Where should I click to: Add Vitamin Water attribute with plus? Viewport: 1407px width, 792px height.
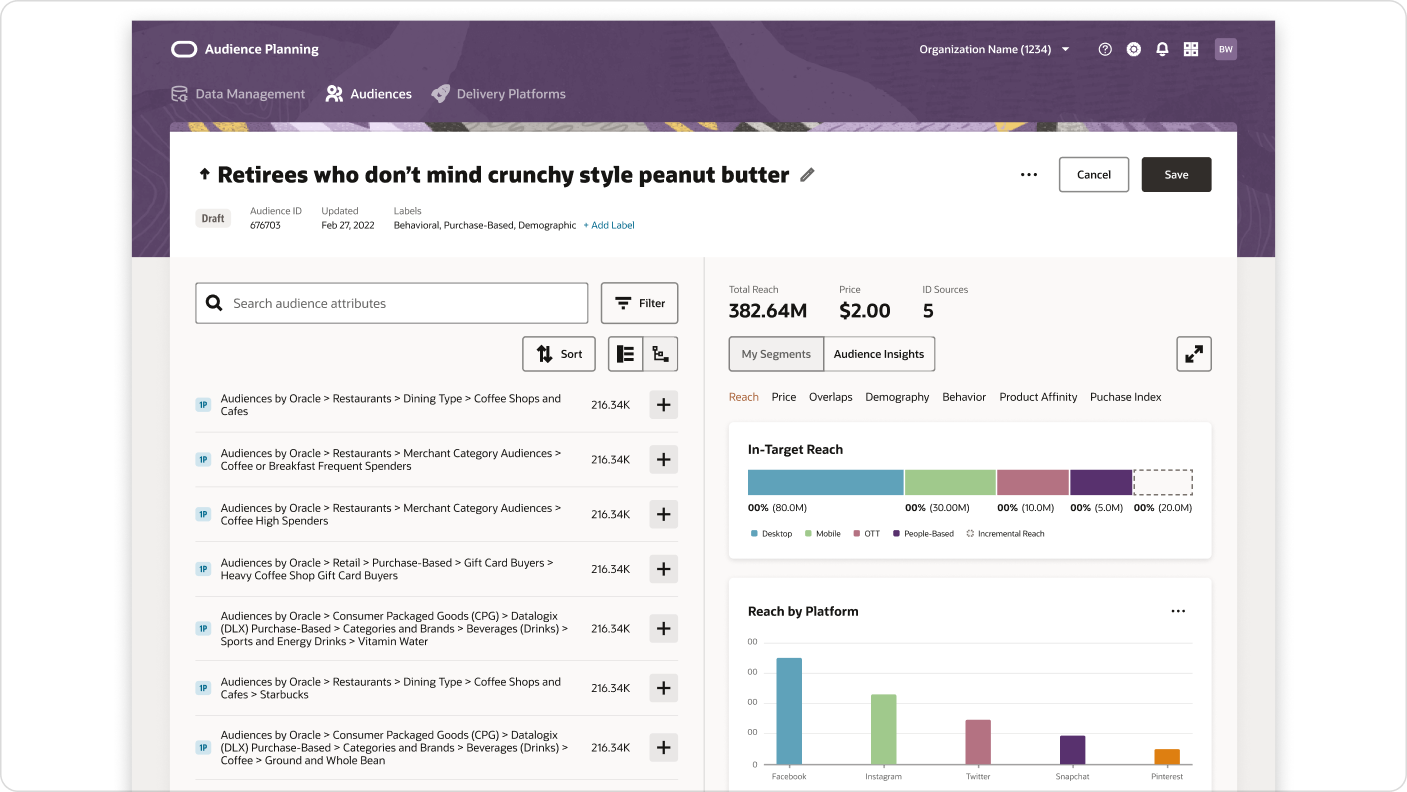click(x=664, y=629)
